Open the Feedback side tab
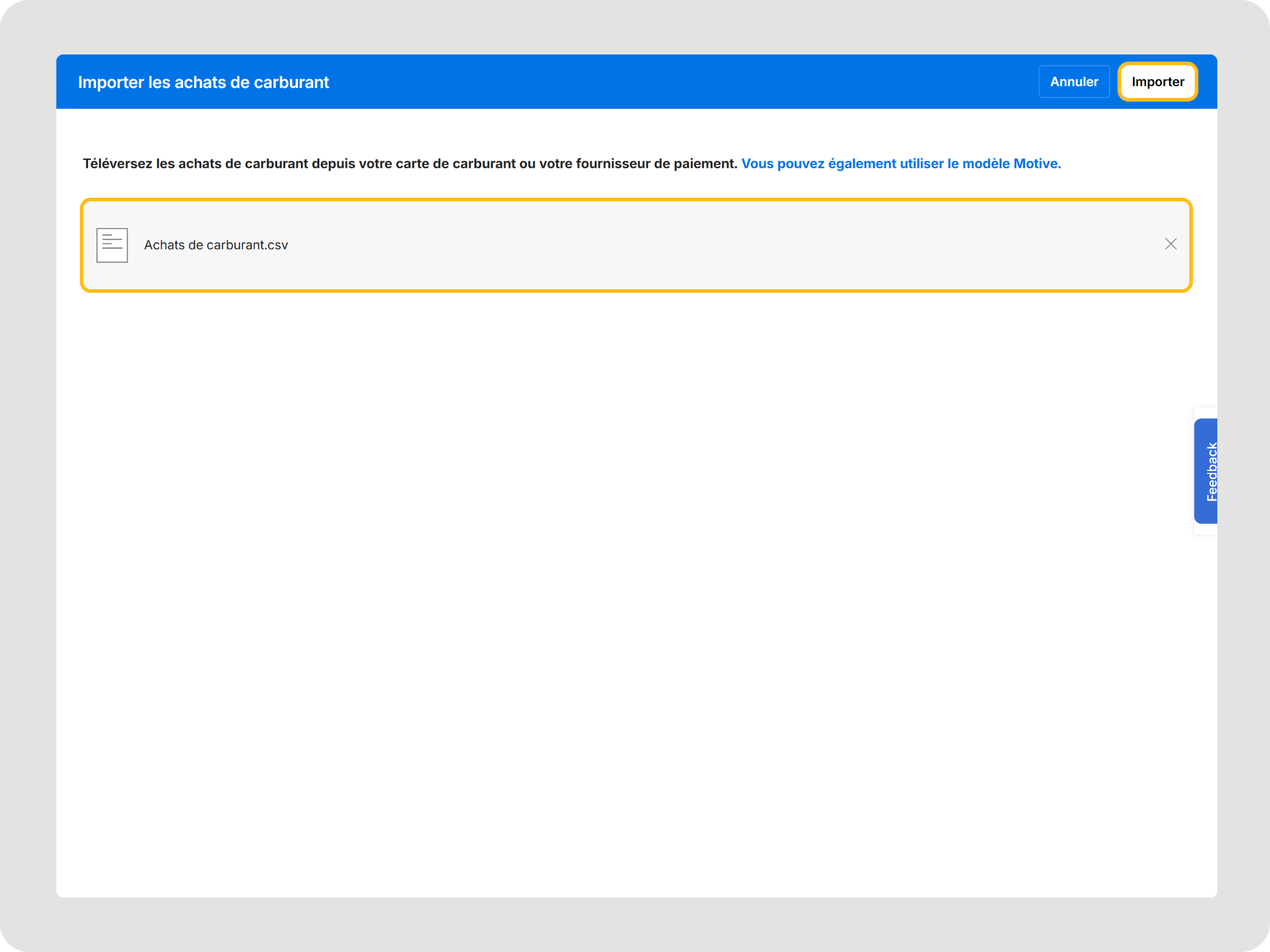Image resolution: width=1270 pixels, height=952 pixels. click(1207, 471)
